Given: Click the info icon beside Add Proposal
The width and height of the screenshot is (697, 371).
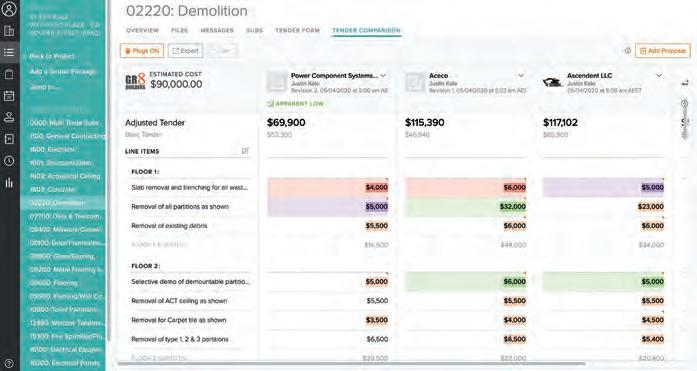Looking at the screenshot, I should 628,51.
